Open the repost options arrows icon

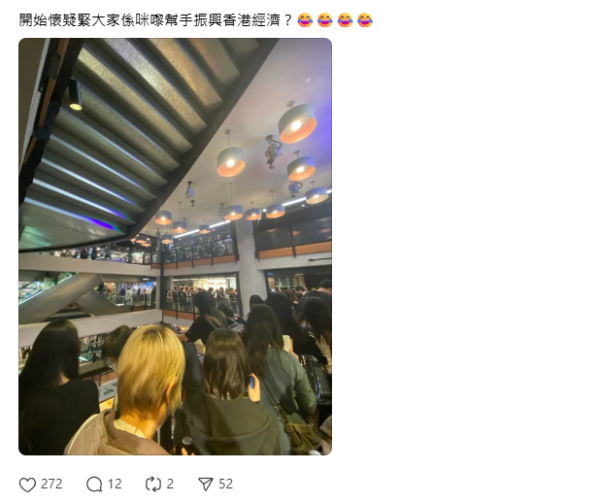pos(153,484)
